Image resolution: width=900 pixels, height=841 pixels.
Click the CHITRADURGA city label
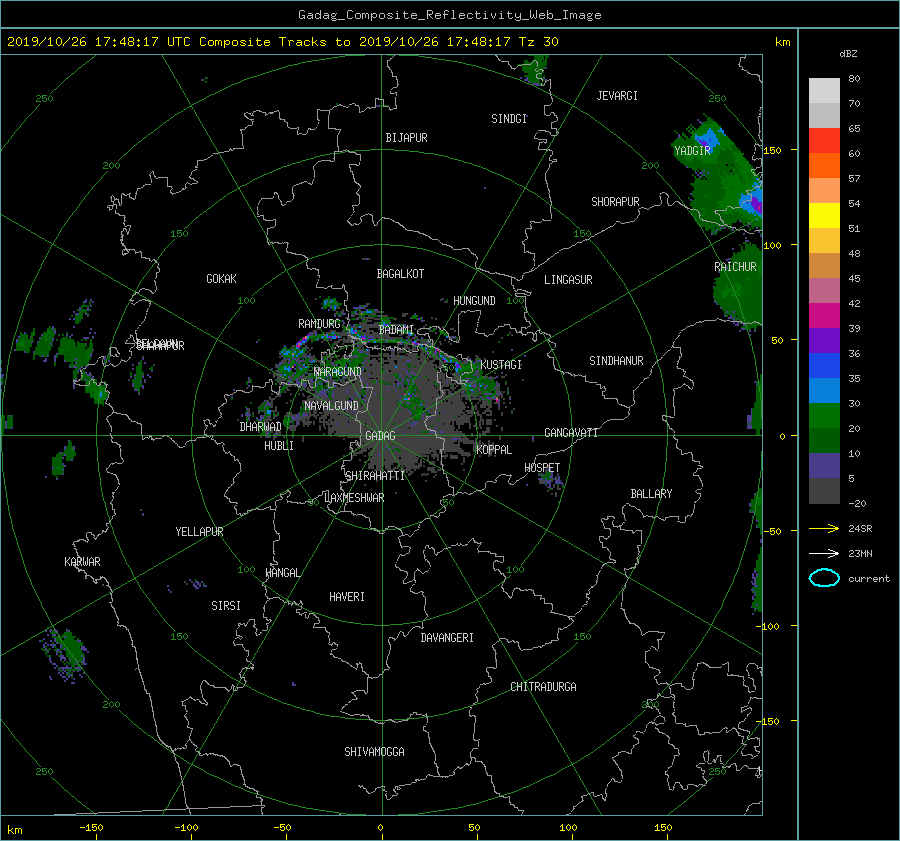pyautogui.click(x=543, y=687)
